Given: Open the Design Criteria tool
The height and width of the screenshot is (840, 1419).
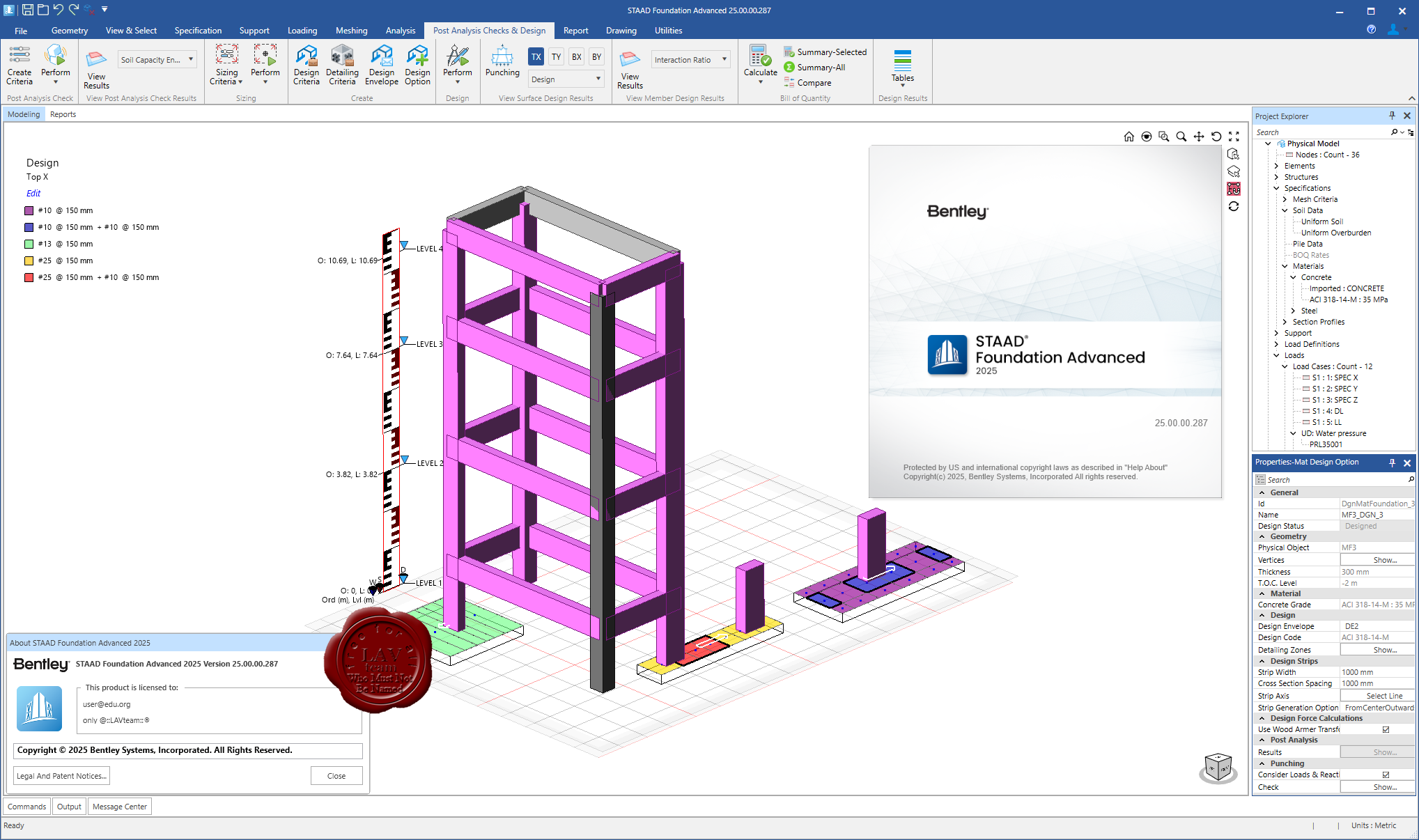Looking at the screenshot, I should pyautogui.click(x=307, y=65).
